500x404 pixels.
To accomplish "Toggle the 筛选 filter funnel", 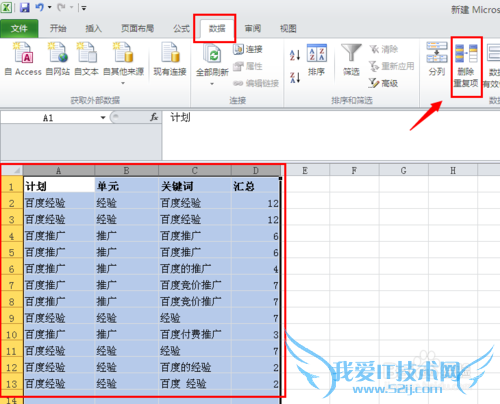I will 351,60.
